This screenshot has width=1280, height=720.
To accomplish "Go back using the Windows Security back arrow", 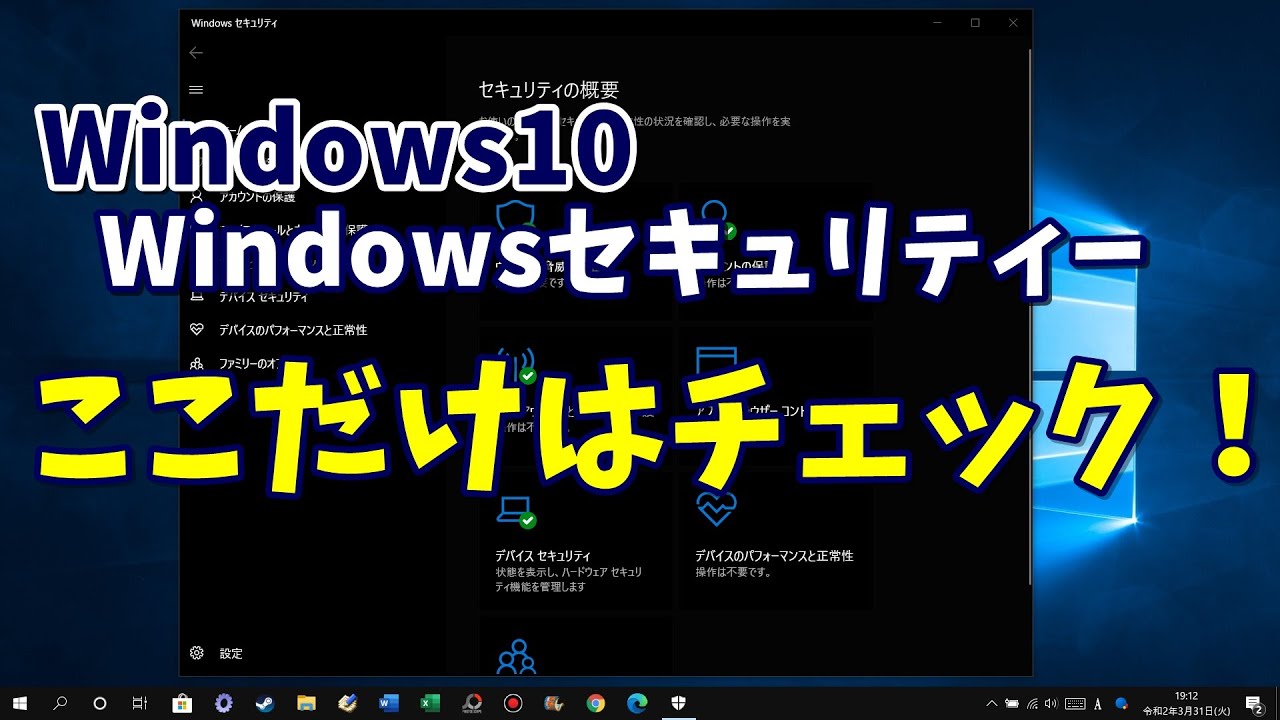I will (x=196, y=53).
